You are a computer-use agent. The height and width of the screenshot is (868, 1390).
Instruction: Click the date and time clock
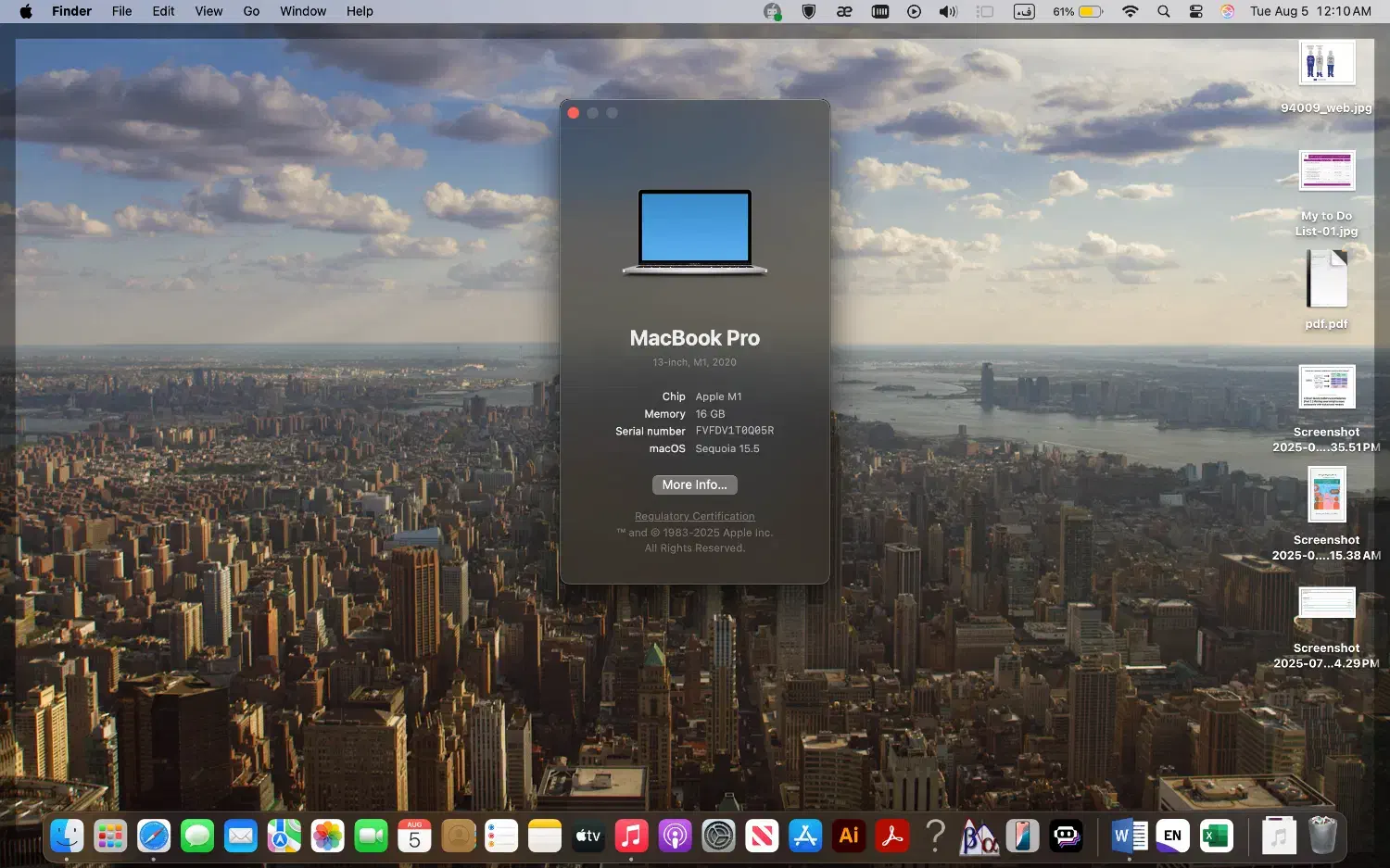point(1310,11)
